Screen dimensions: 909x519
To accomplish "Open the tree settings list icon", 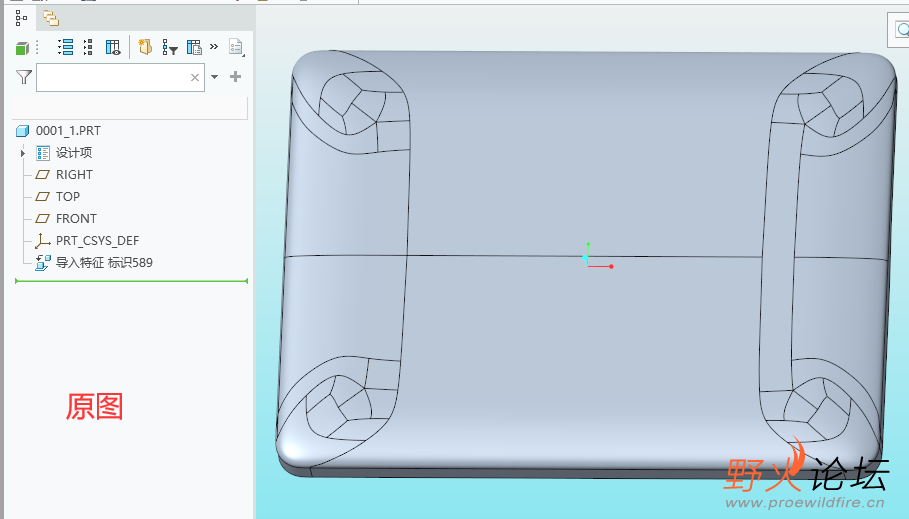I will (x=237, y=48).
